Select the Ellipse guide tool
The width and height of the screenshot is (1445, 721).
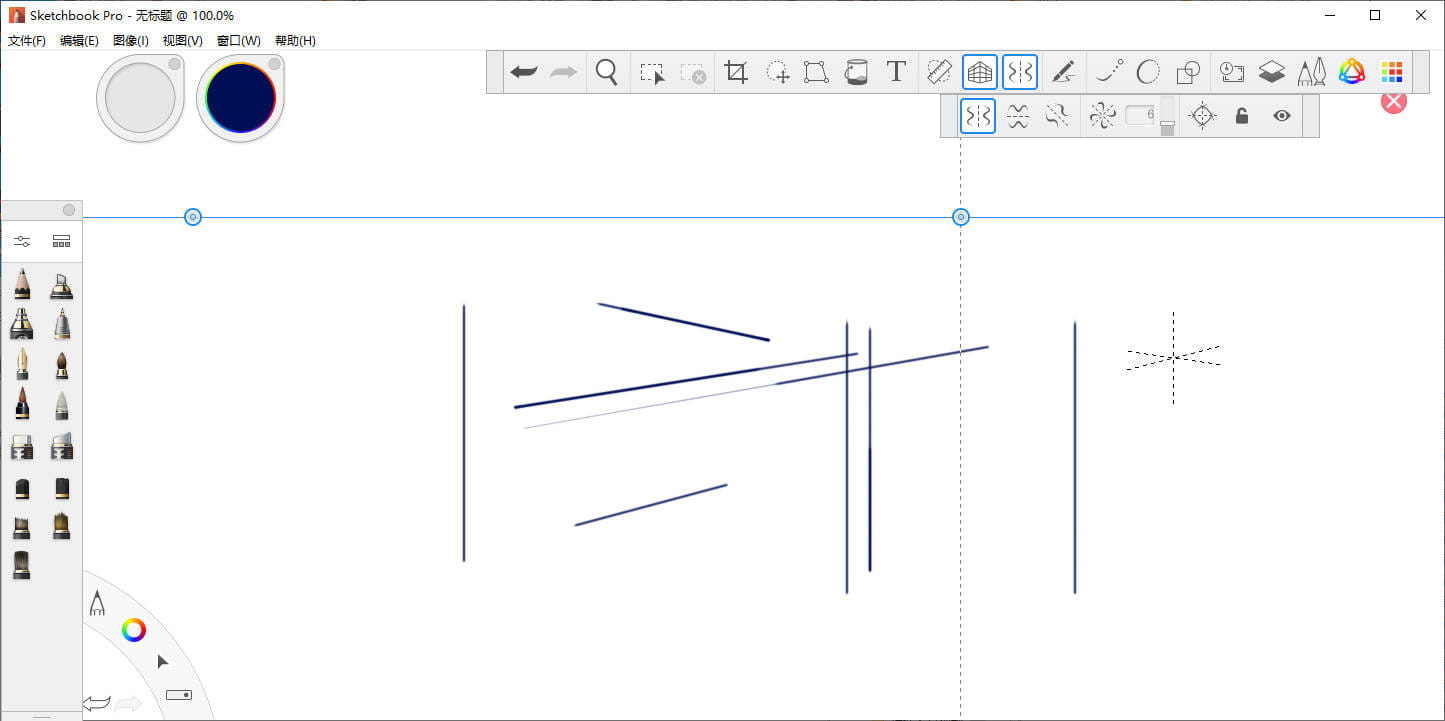point(1147,71)
